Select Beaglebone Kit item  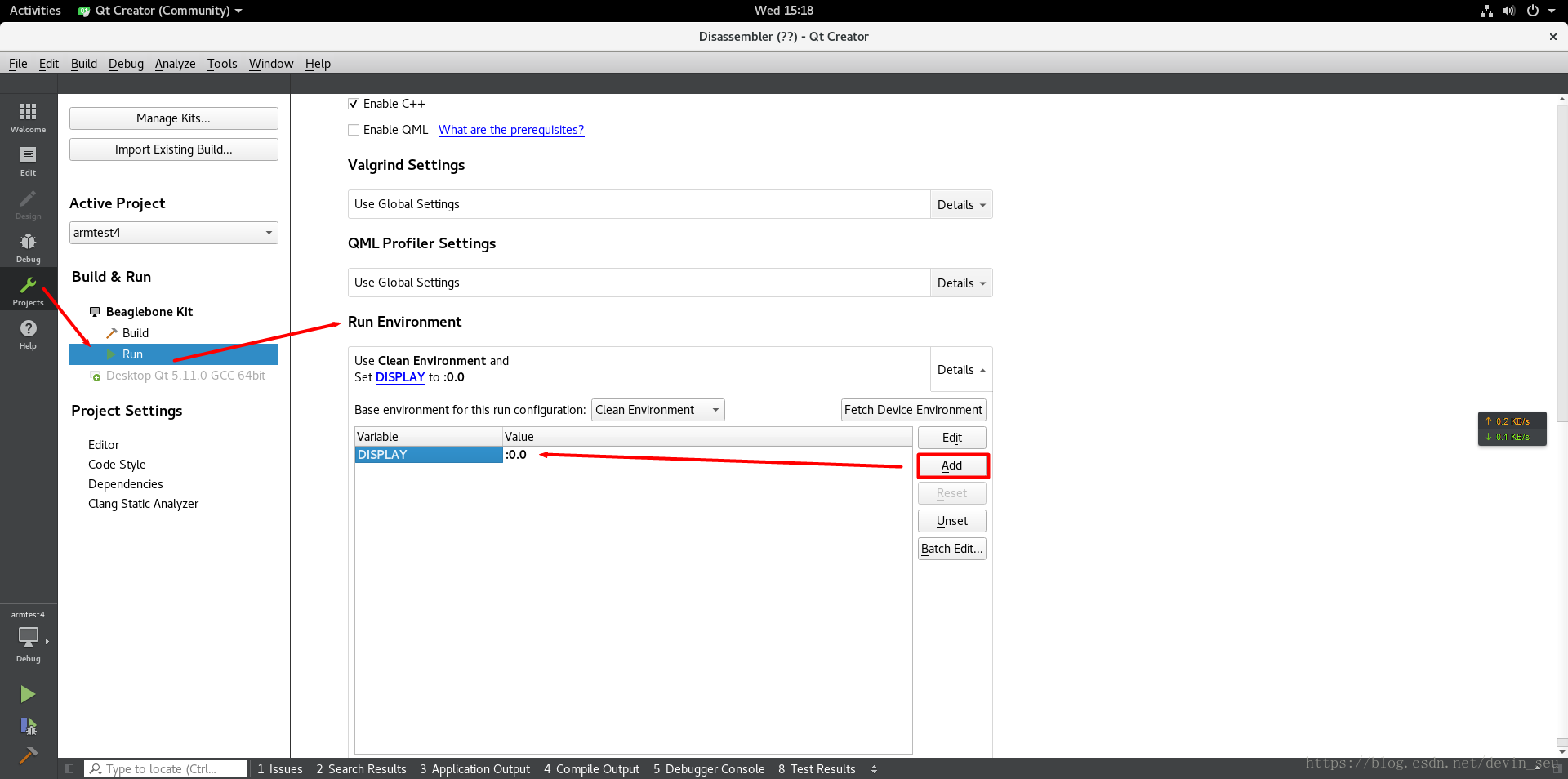(x=149, y=312)
